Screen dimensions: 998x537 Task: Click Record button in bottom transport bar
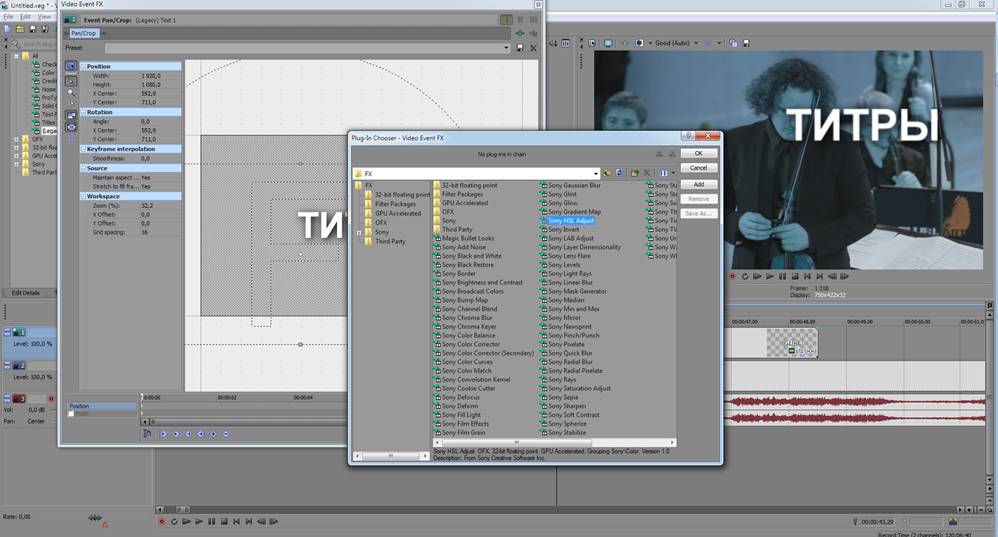pos(162,522)
